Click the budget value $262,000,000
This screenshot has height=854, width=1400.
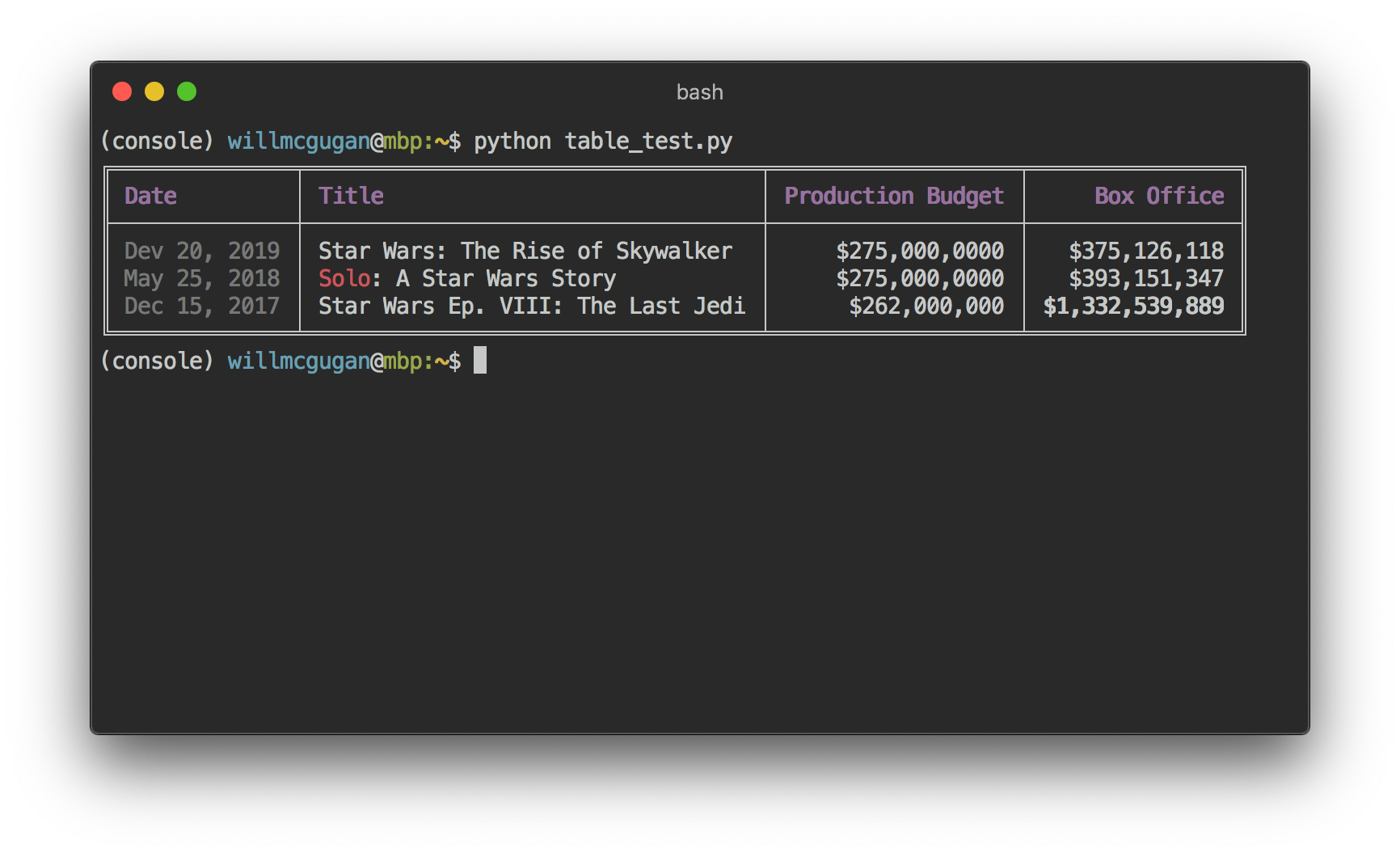click(x=926, y=307)
